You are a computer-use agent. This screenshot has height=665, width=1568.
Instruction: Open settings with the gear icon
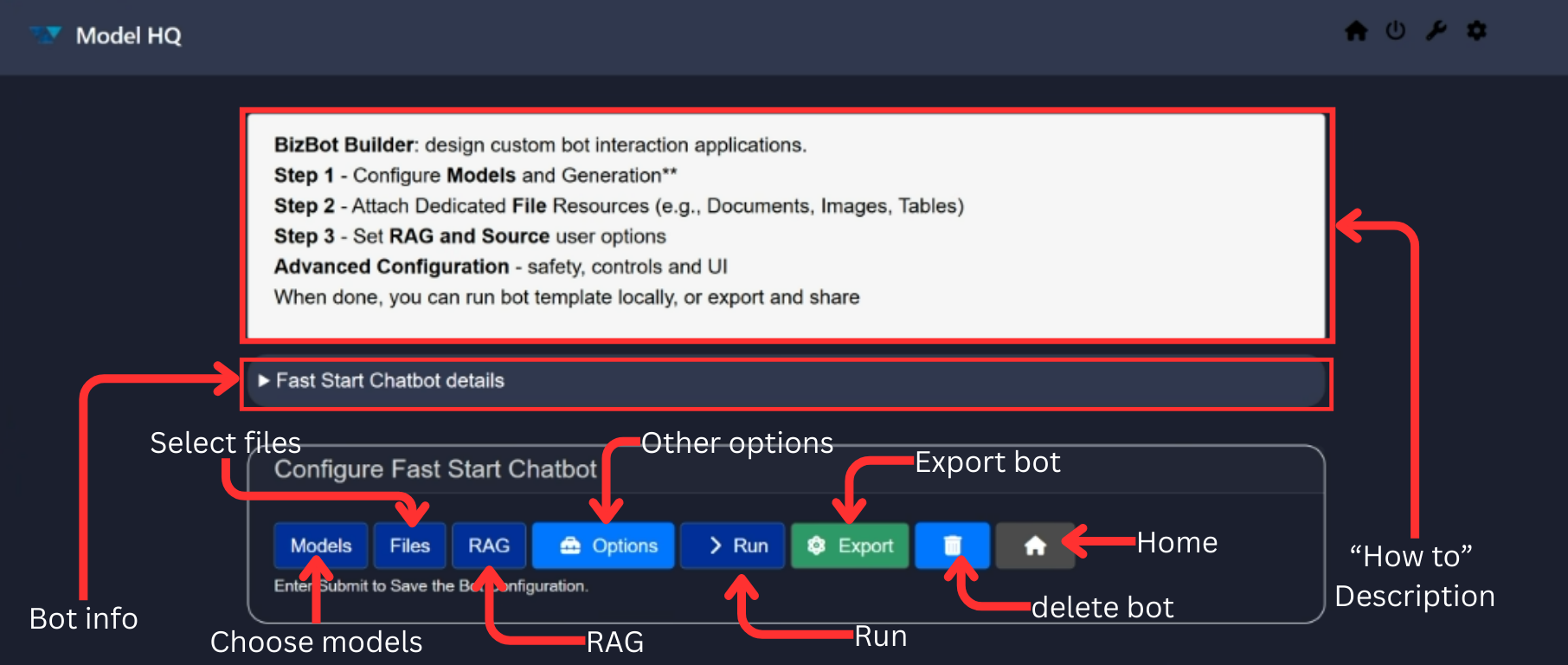coord(1477,31)
